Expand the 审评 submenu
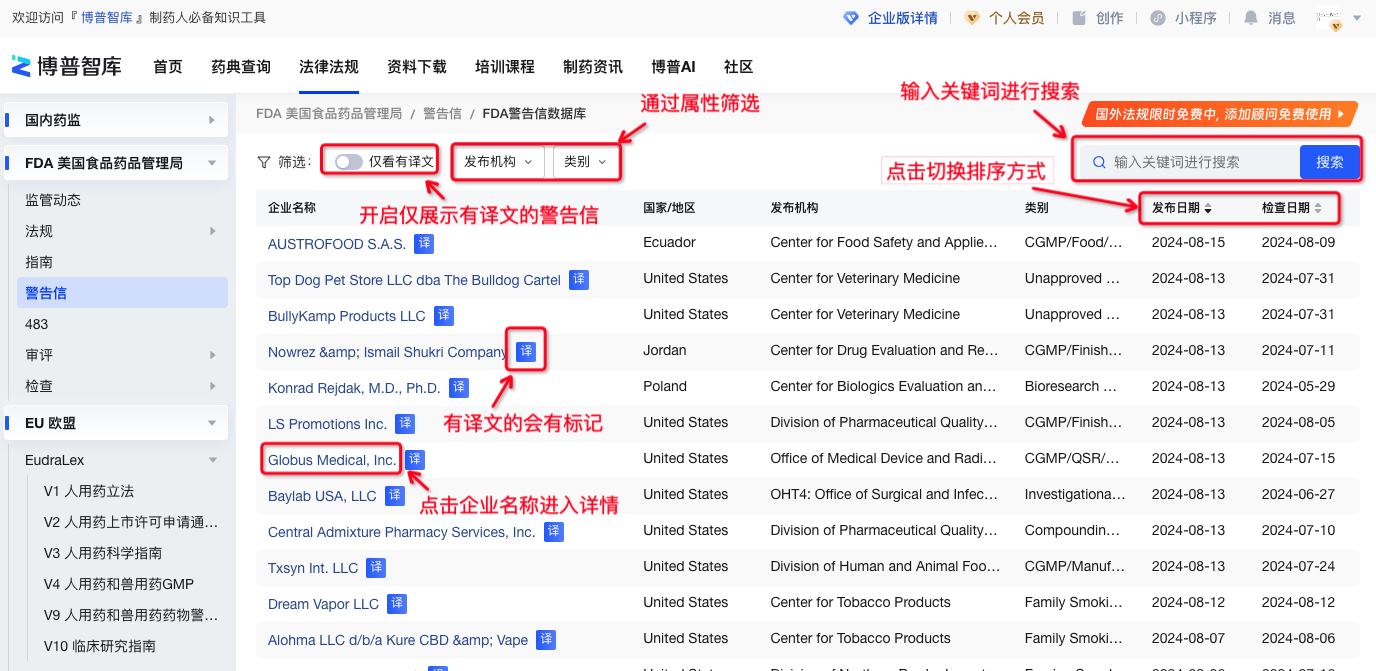The width and height of the screenshot is (1376, 671). click(x=212, y=355)
